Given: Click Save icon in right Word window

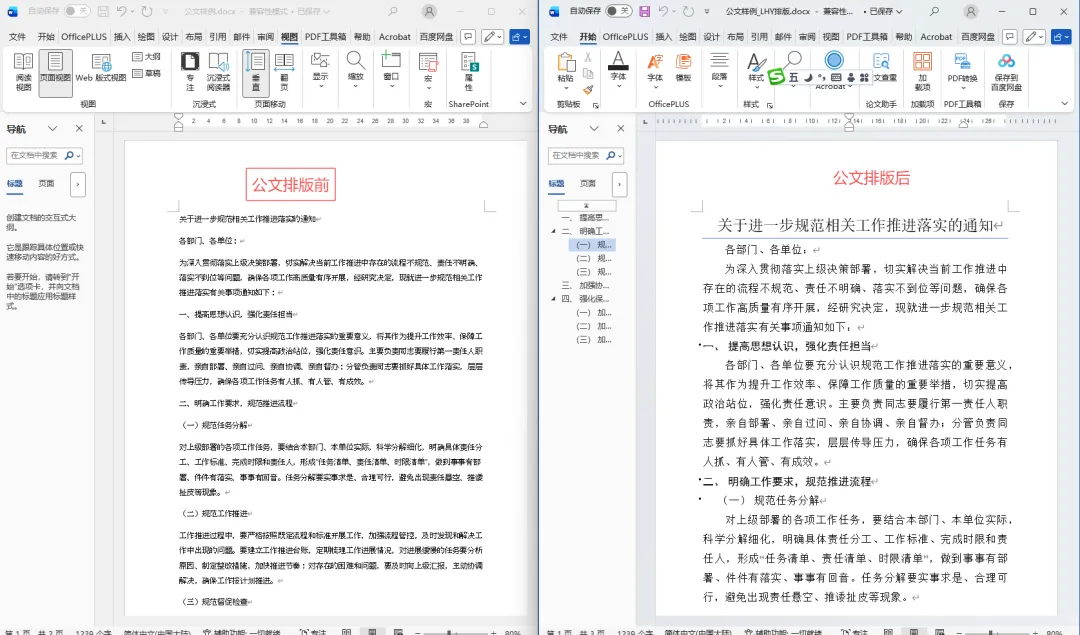Looking at the screenshot, I should point(645,11).
